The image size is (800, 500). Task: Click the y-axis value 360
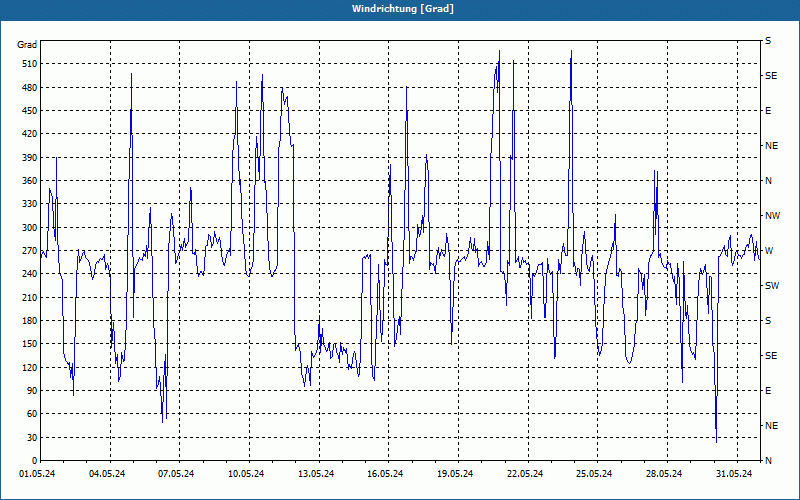tap(31, 181)
